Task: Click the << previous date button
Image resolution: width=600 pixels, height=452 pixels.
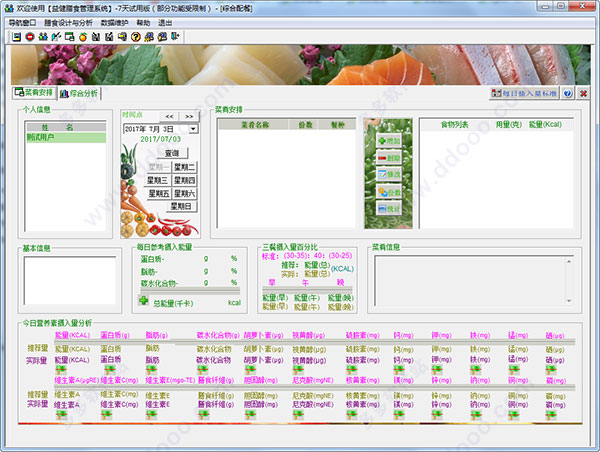Action: [170, 116]
